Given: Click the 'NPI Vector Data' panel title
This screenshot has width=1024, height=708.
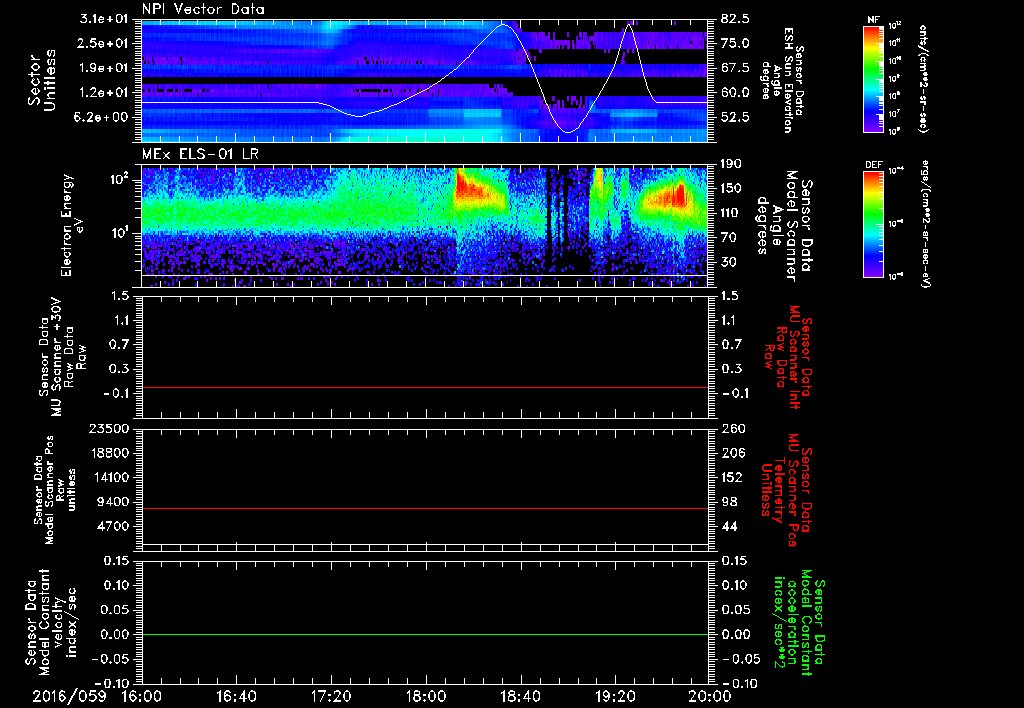Looking at the screenshot, I should click(x=203, y=9).
